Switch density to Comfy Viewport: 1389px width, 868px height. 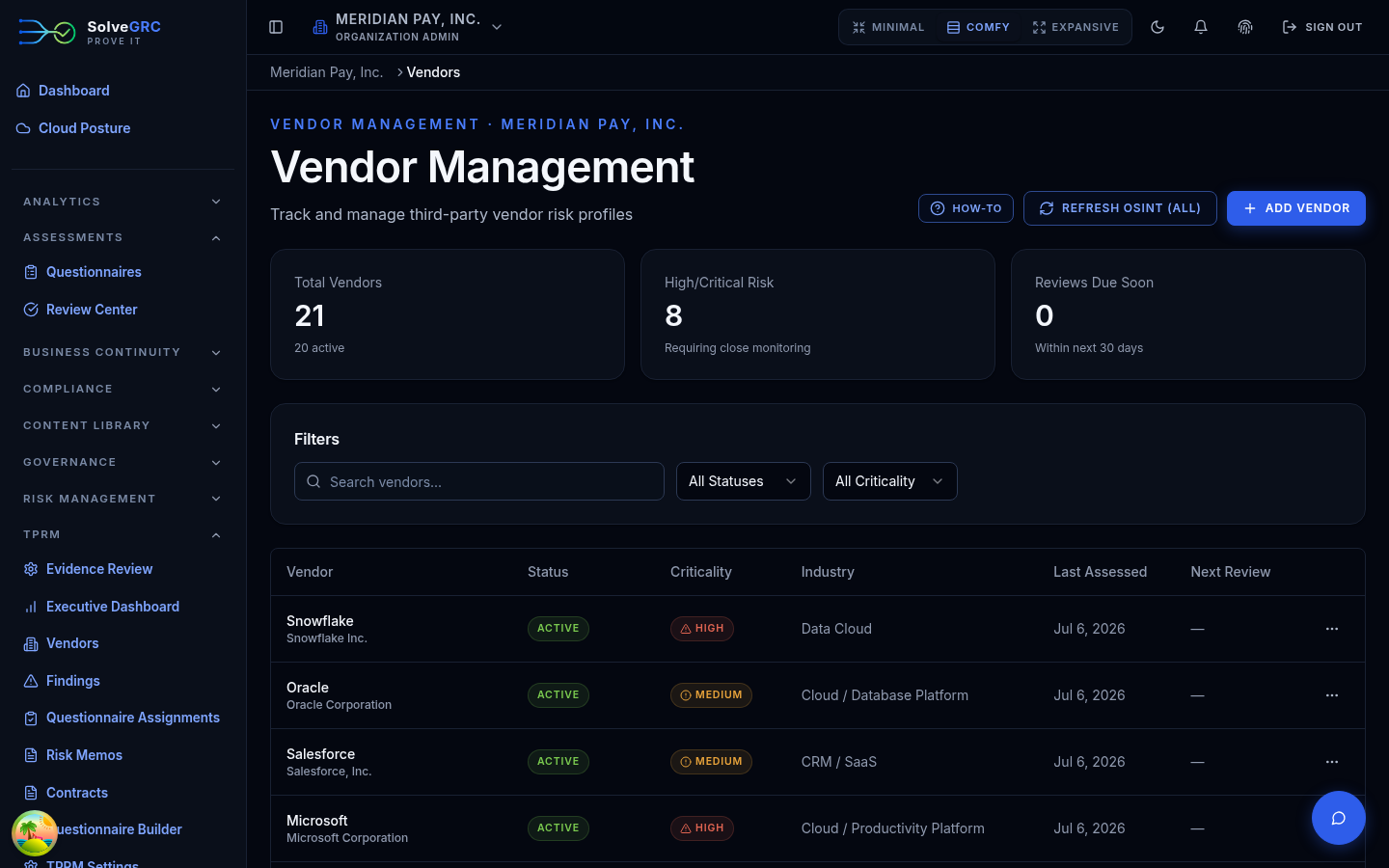[978, 27]
